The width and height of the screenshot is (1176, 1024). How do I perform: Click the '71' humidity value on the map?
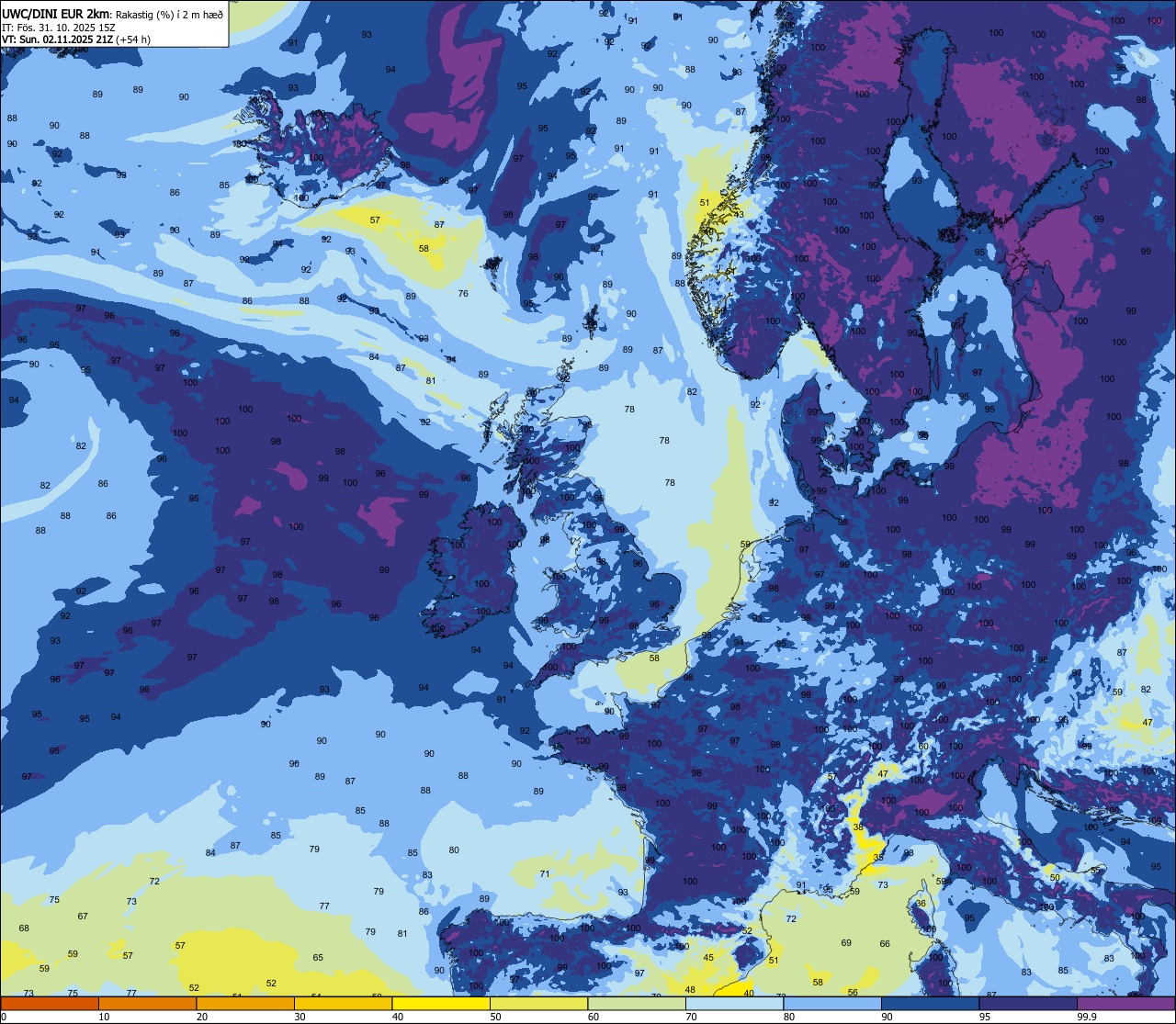545,873
